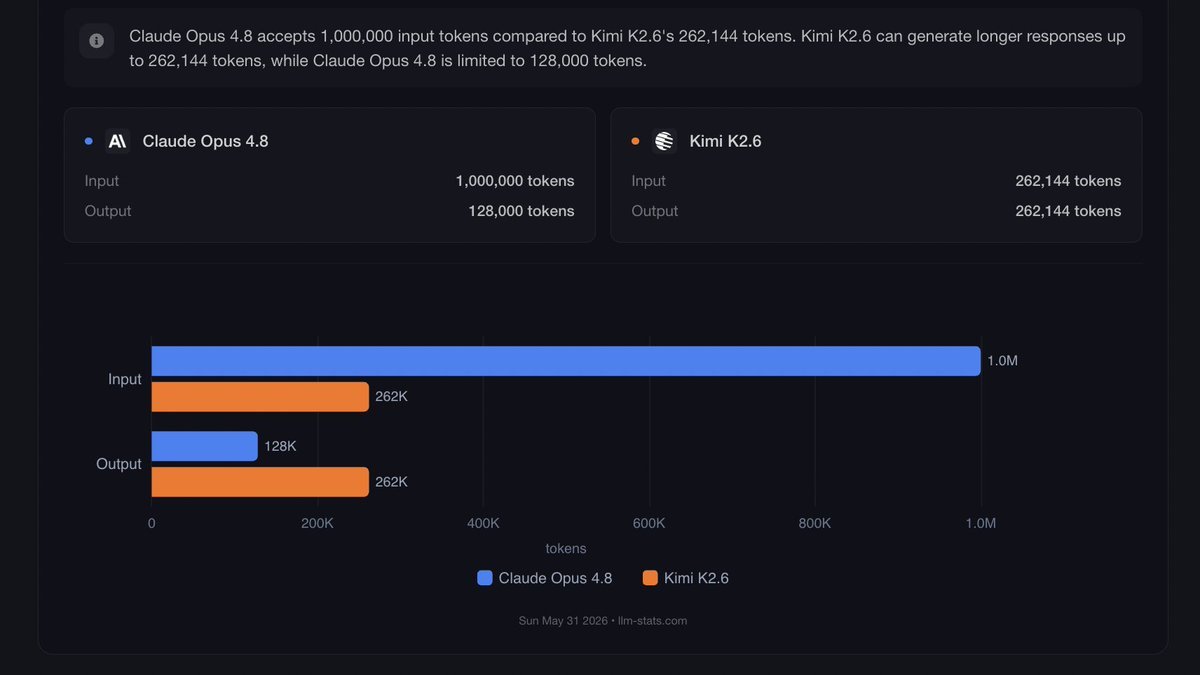
Task: Click the info icon in the summary banner
Action: point(96,41)
